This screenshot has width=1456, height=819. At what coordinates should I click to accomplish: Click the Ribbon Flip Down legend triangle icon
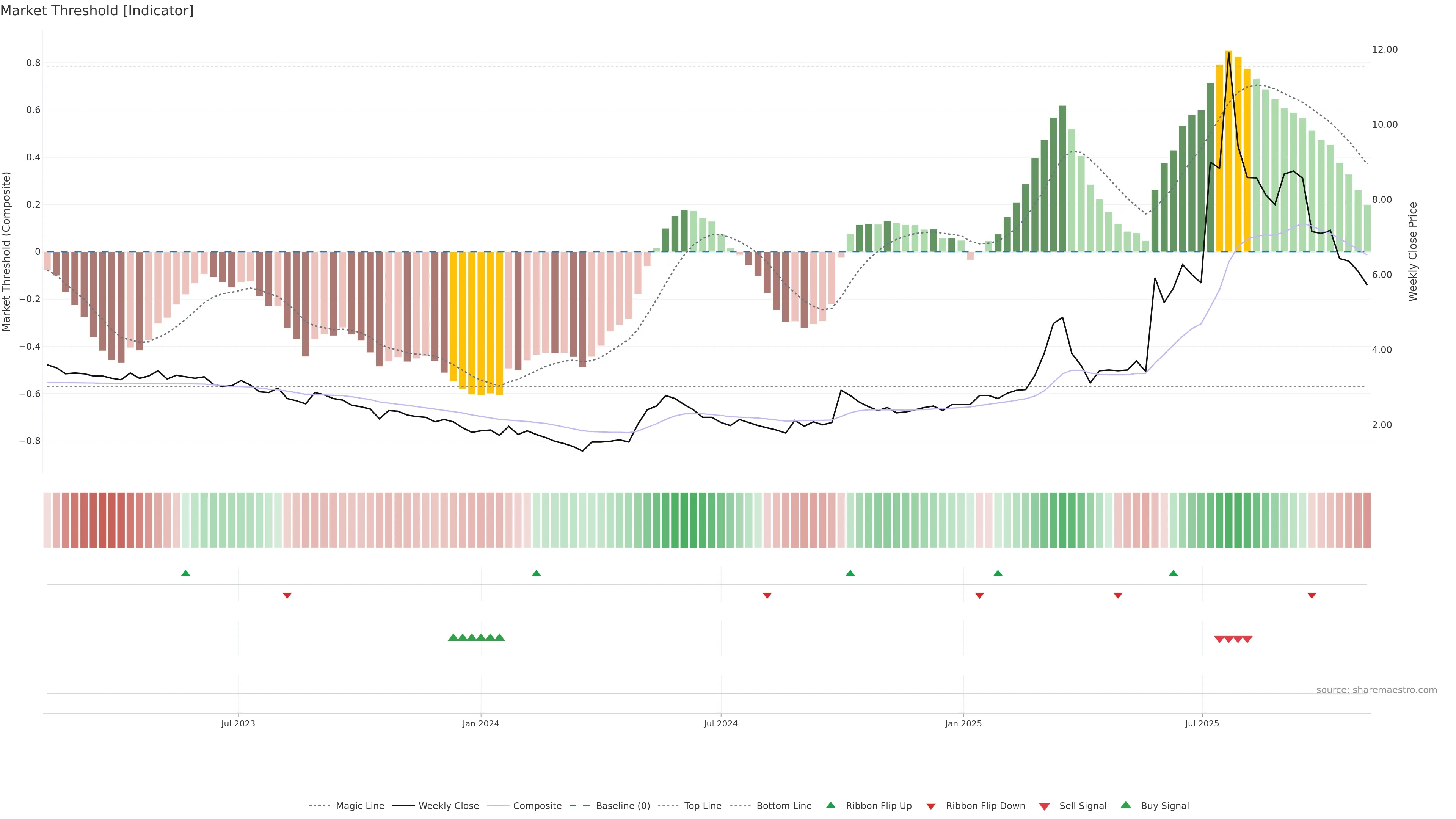pos(930,806)
